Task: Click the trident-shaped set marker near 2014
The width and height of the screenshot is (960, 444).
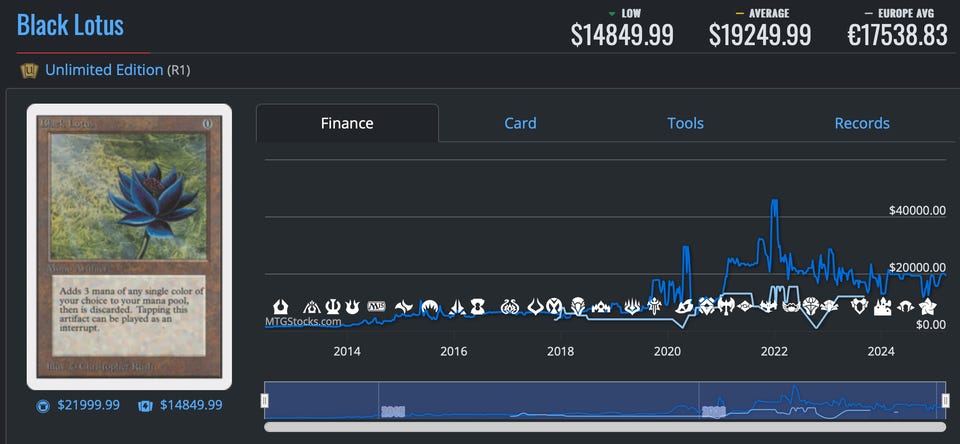Action: click(333, 306)
